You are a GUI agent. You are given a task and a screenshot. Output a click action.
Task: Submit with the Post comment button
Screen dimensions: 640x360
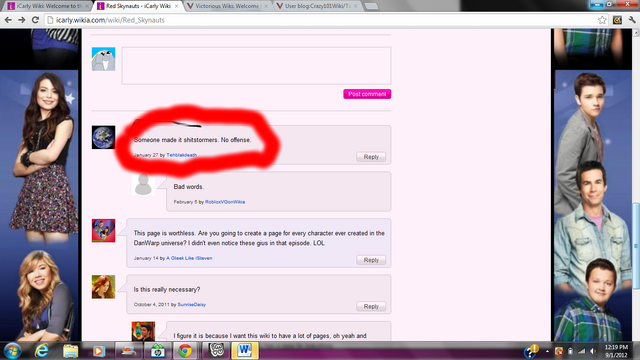367,94
